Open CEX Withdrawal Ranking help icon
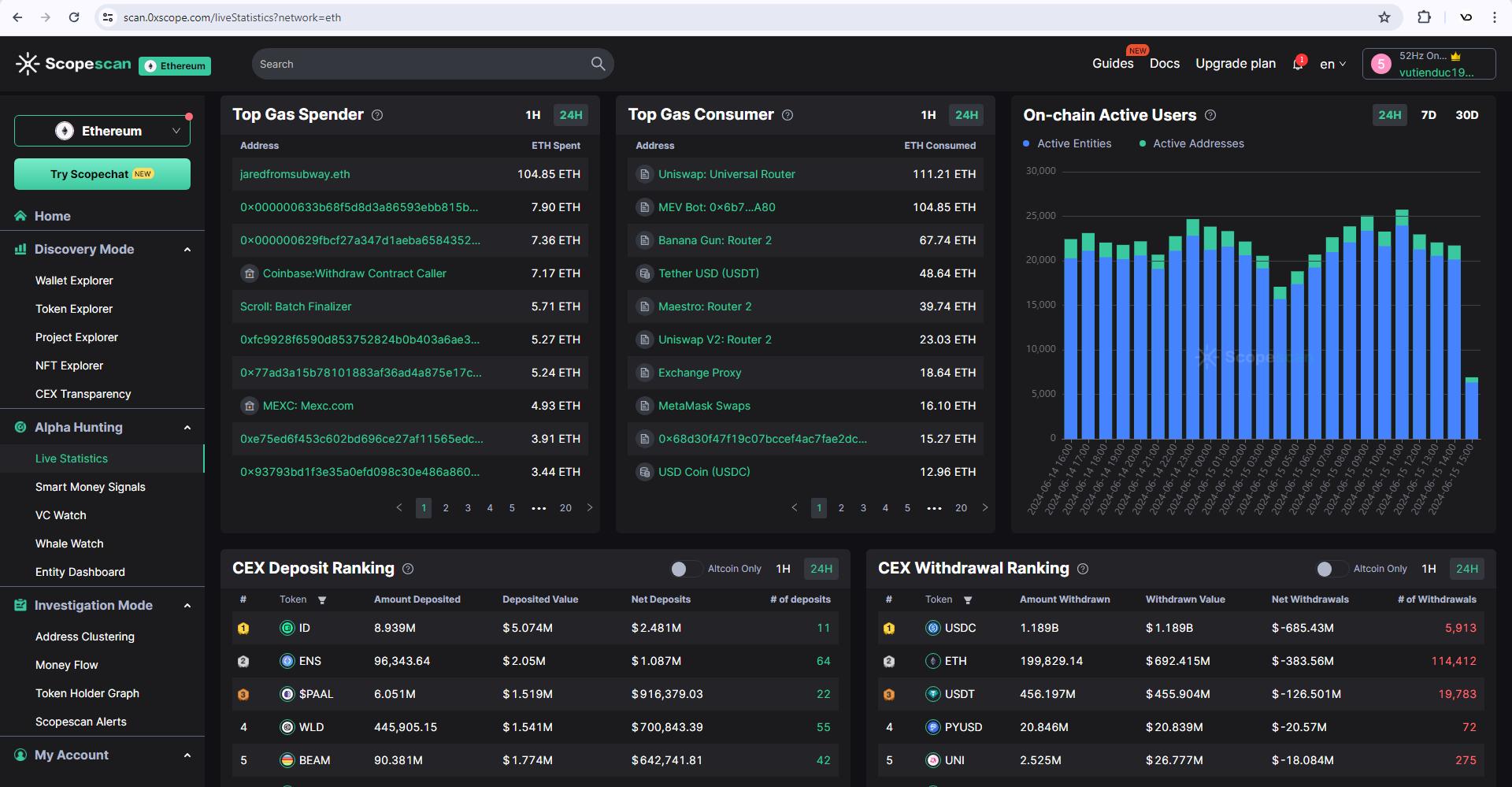 (x=1083, y=569)
